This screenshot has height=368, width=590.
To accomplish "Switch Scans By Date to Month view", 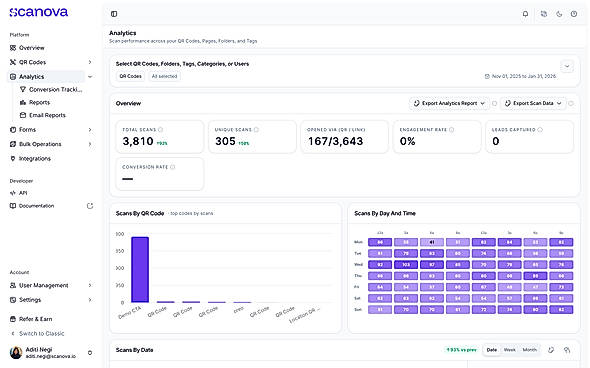I will click(529, 350).
